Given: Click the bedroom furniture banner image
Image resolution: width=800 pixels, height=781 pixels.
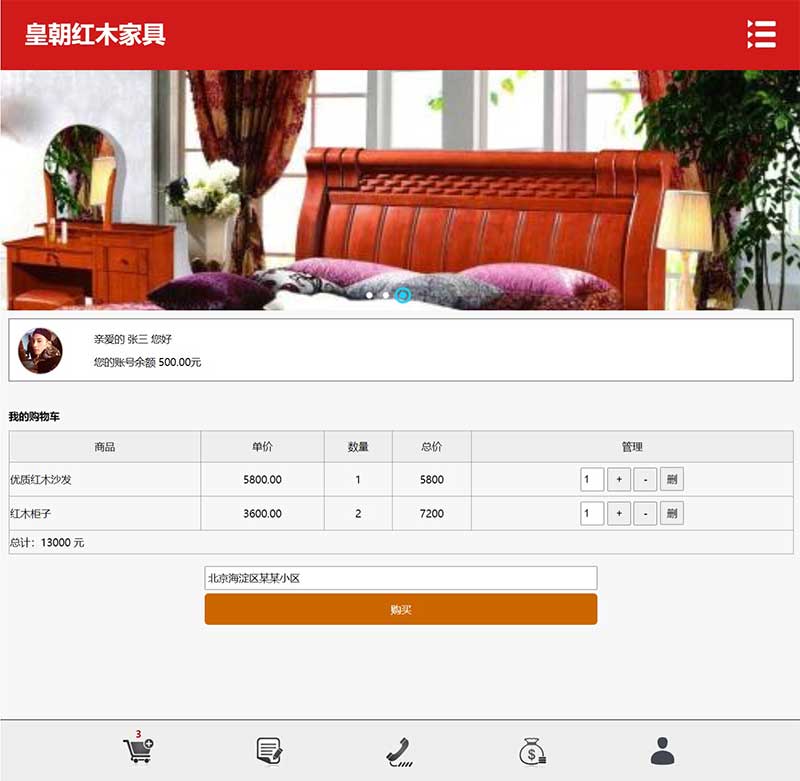Looking at the screenshot, I should tap(400, 190).
